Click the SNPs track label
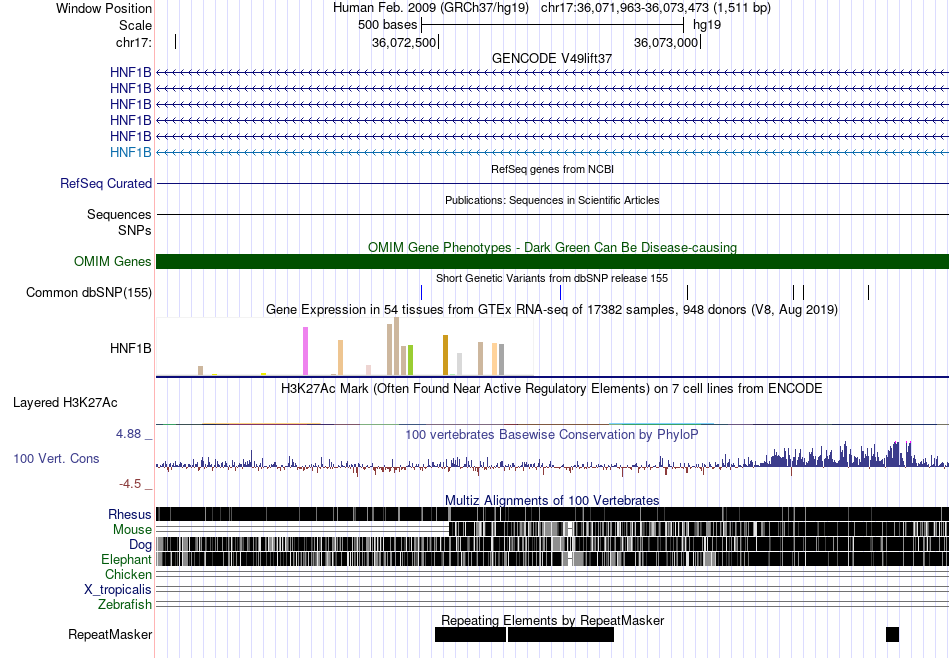 click(135, 230)
